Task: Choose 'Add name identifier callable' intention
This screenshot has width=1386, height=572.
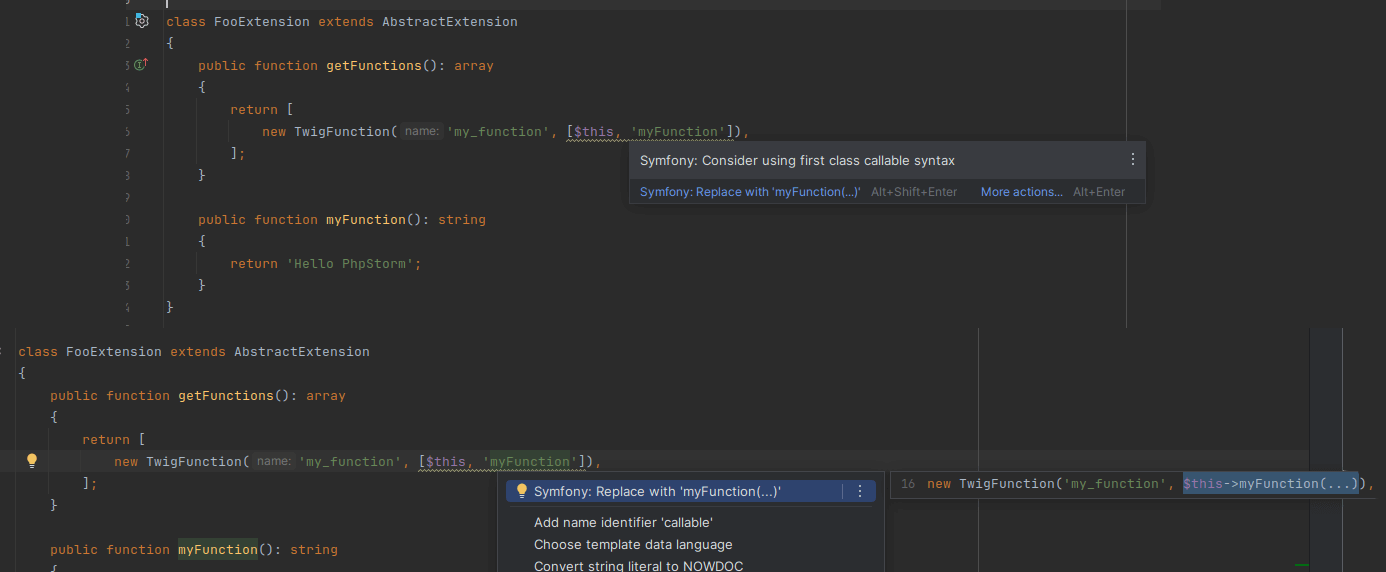Action: (623, 522)
